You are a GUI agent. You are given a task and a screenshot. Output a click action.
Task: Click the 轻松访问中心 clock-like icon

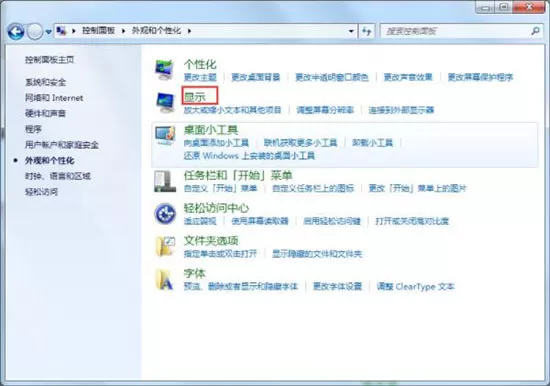click(165, 213)
